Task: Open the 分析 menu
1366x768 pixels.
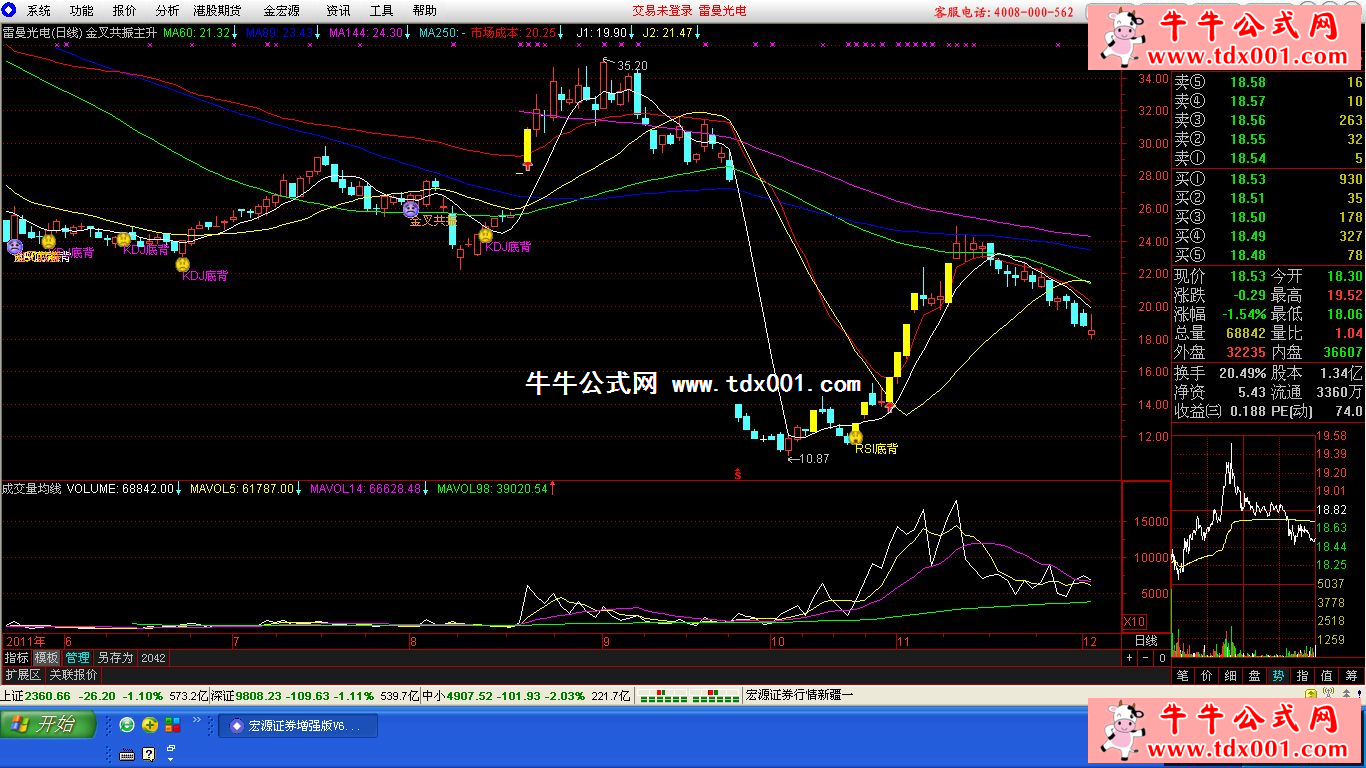Action: [x=167, y=11]
